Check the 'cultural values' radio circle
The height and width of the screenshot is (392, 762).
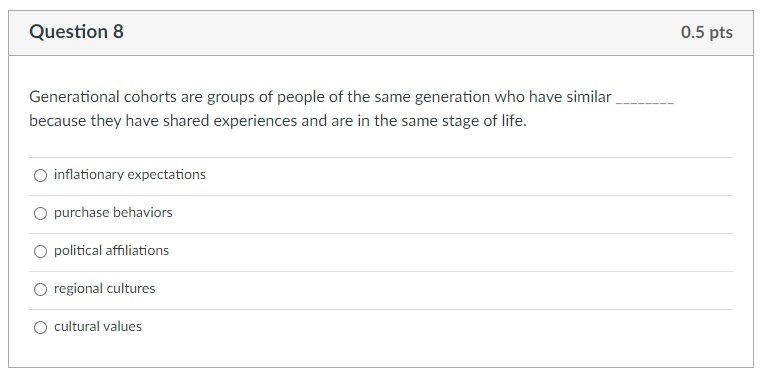click(40, 327)
